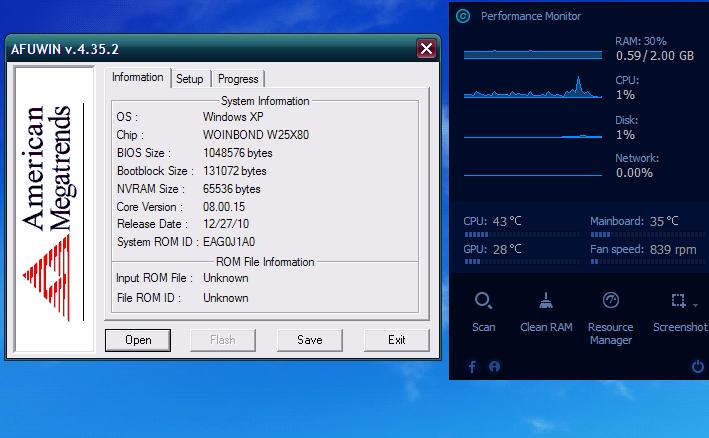Expand the Screenshot dropdown arrow
This screenshot has height=438, width=709.
(x=695, y=306)
